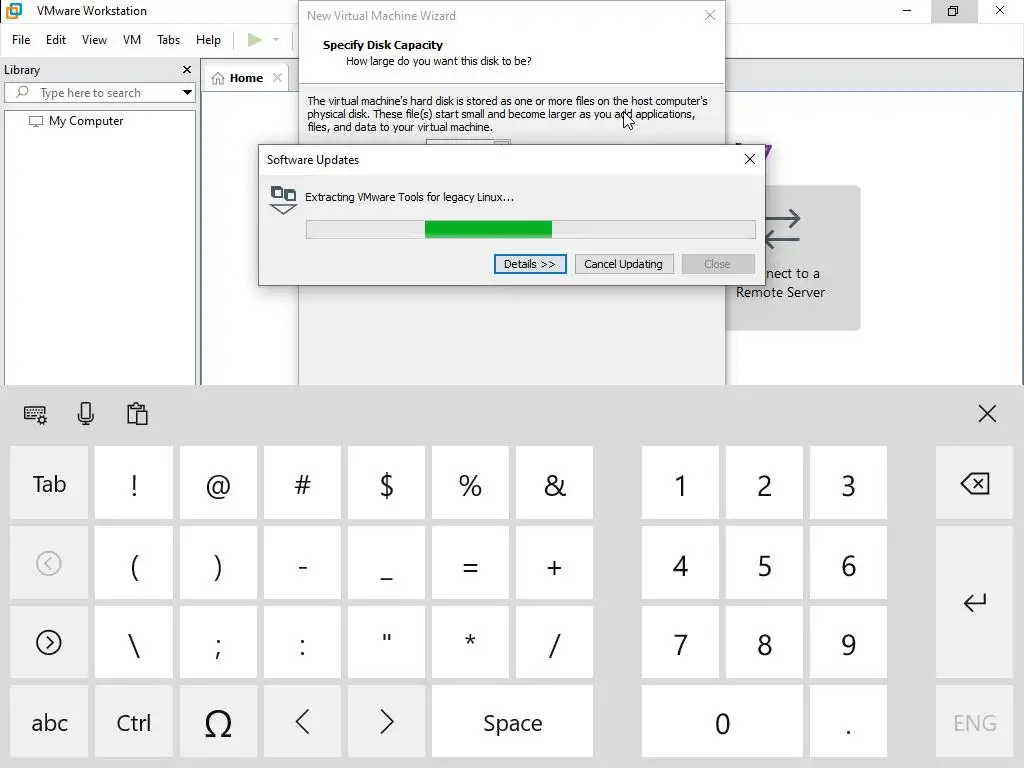Open the Power On dropdown arrow

[x=276, y=40]
